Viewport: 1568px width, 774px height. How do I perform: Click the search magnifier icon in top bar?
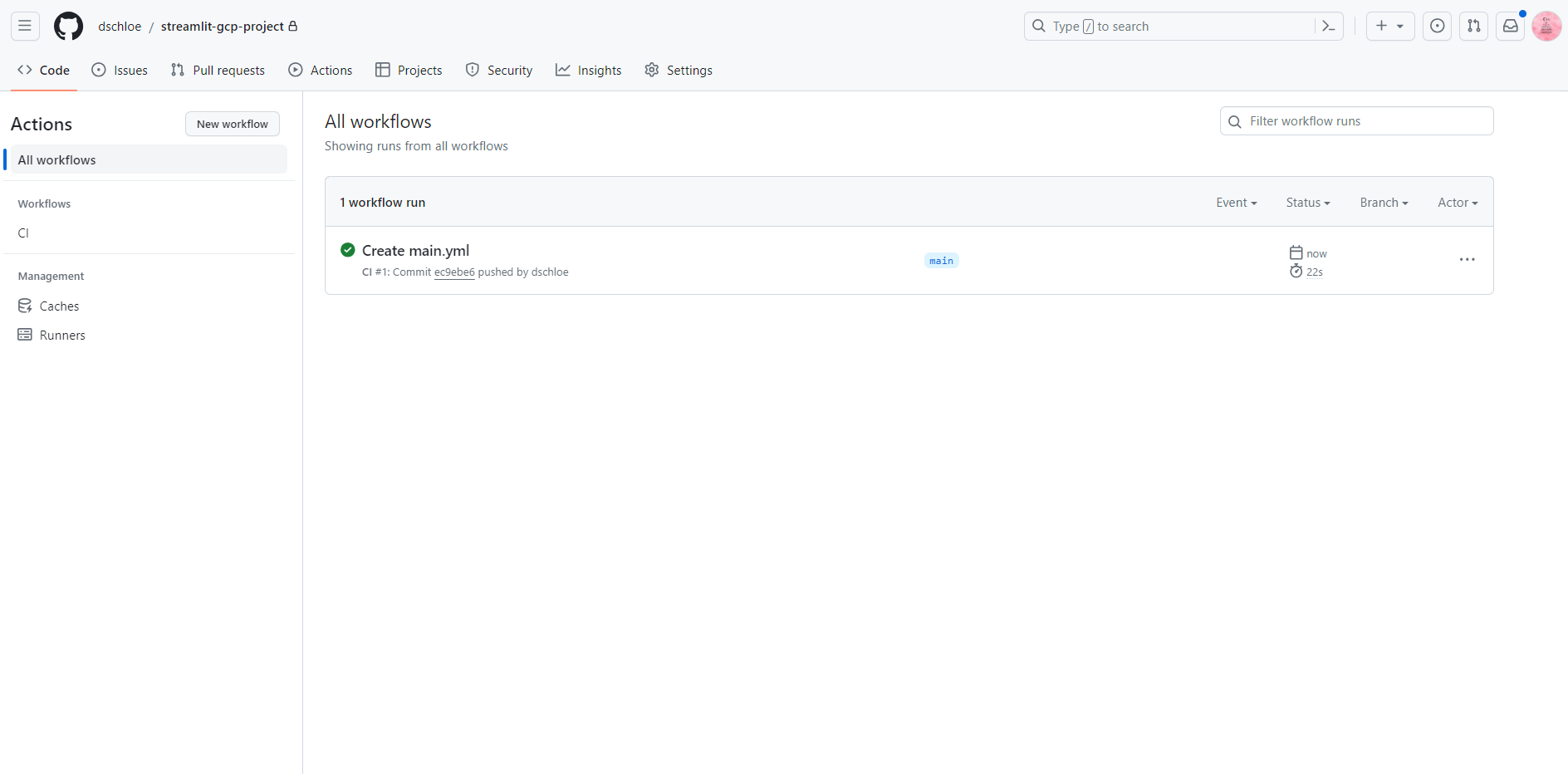tap(1039, 26)
